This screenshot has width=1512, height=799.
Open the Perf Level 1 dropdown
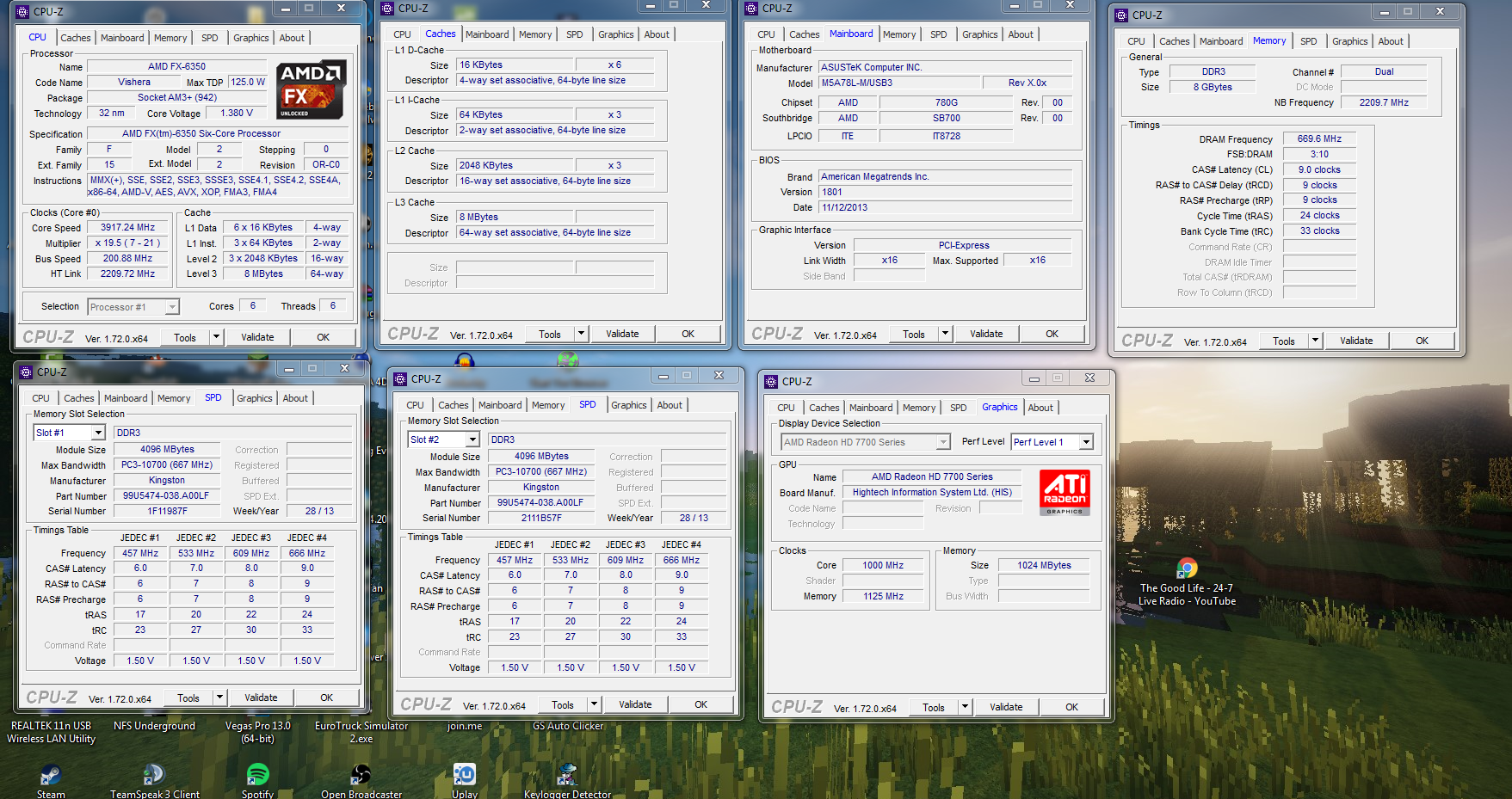click(1086, 442)
